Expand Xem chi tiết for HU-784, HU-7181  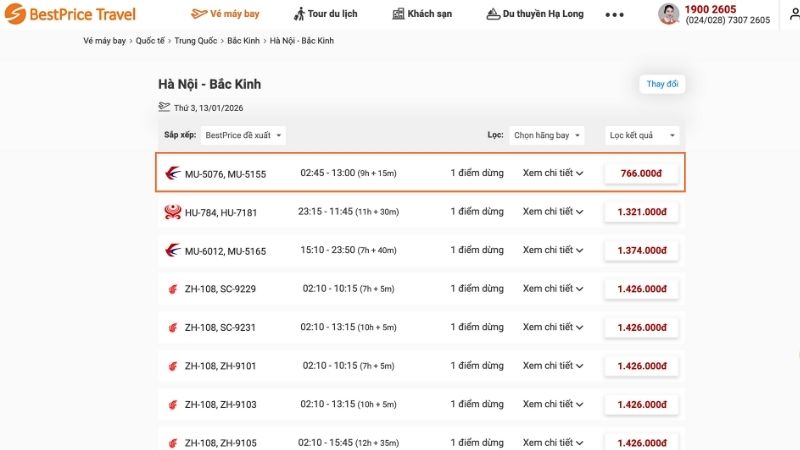[x=553, y=211]
